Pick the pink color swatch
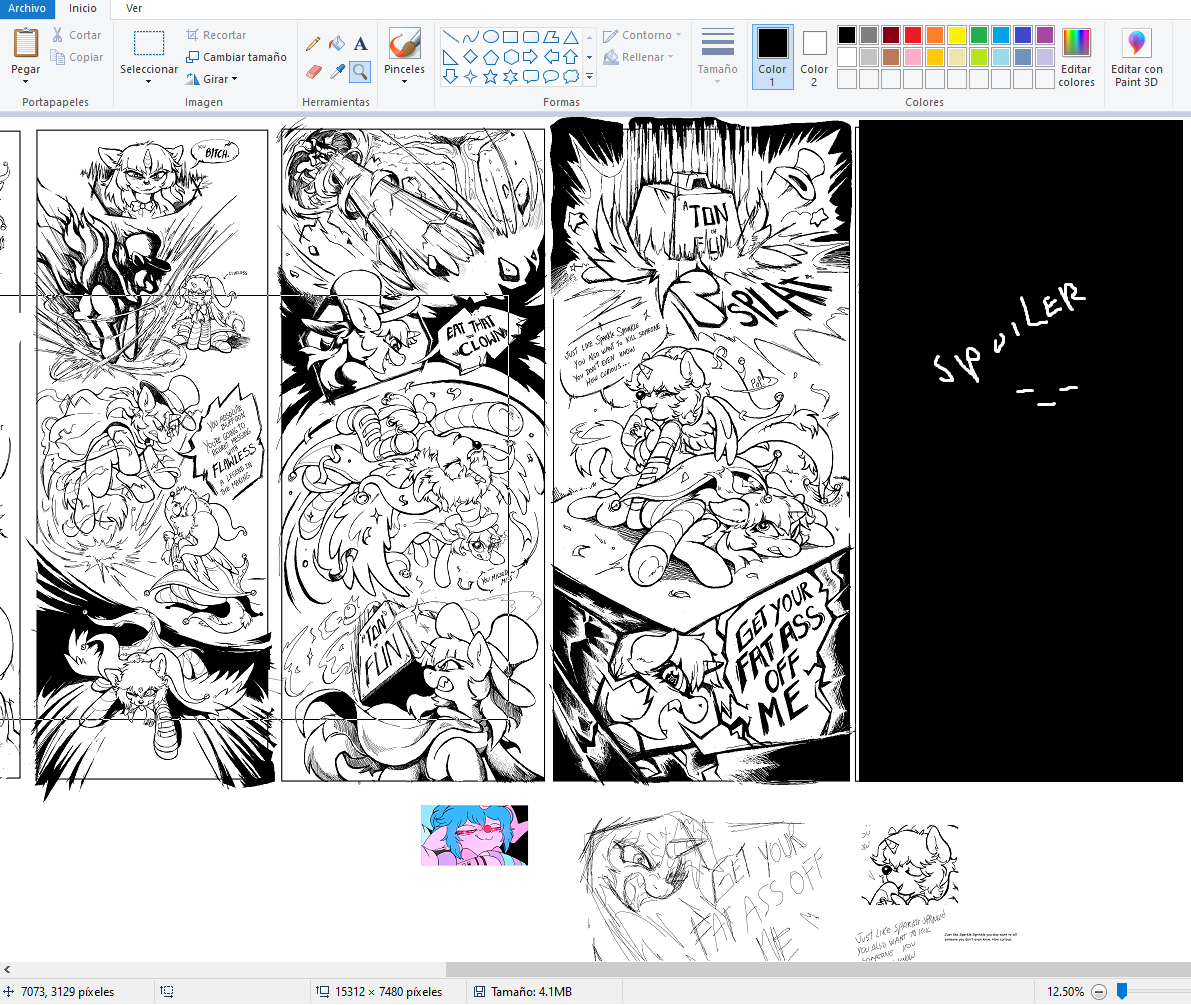The image size is (1191, 1005). (x=913, y=57)
